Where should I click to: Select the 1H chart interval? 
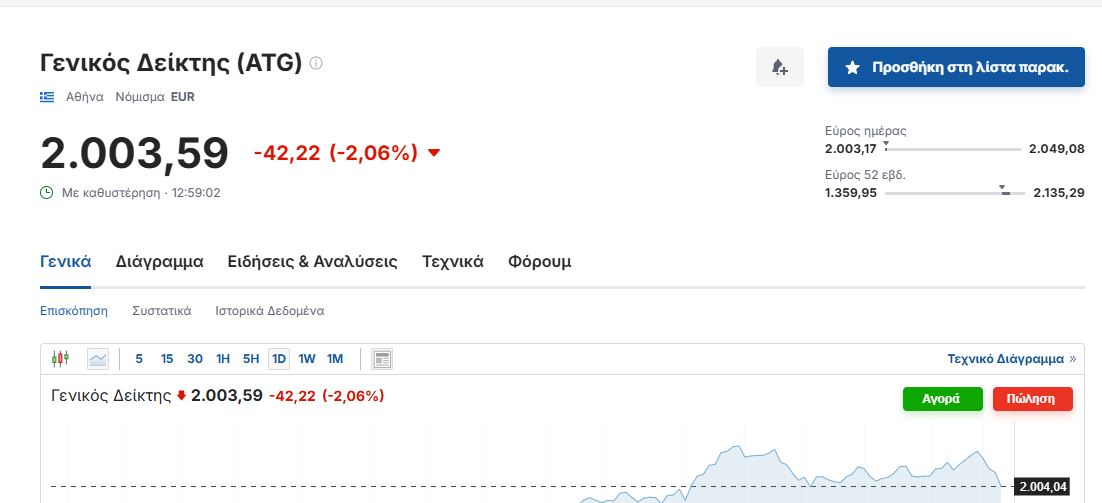coord(223,359)
